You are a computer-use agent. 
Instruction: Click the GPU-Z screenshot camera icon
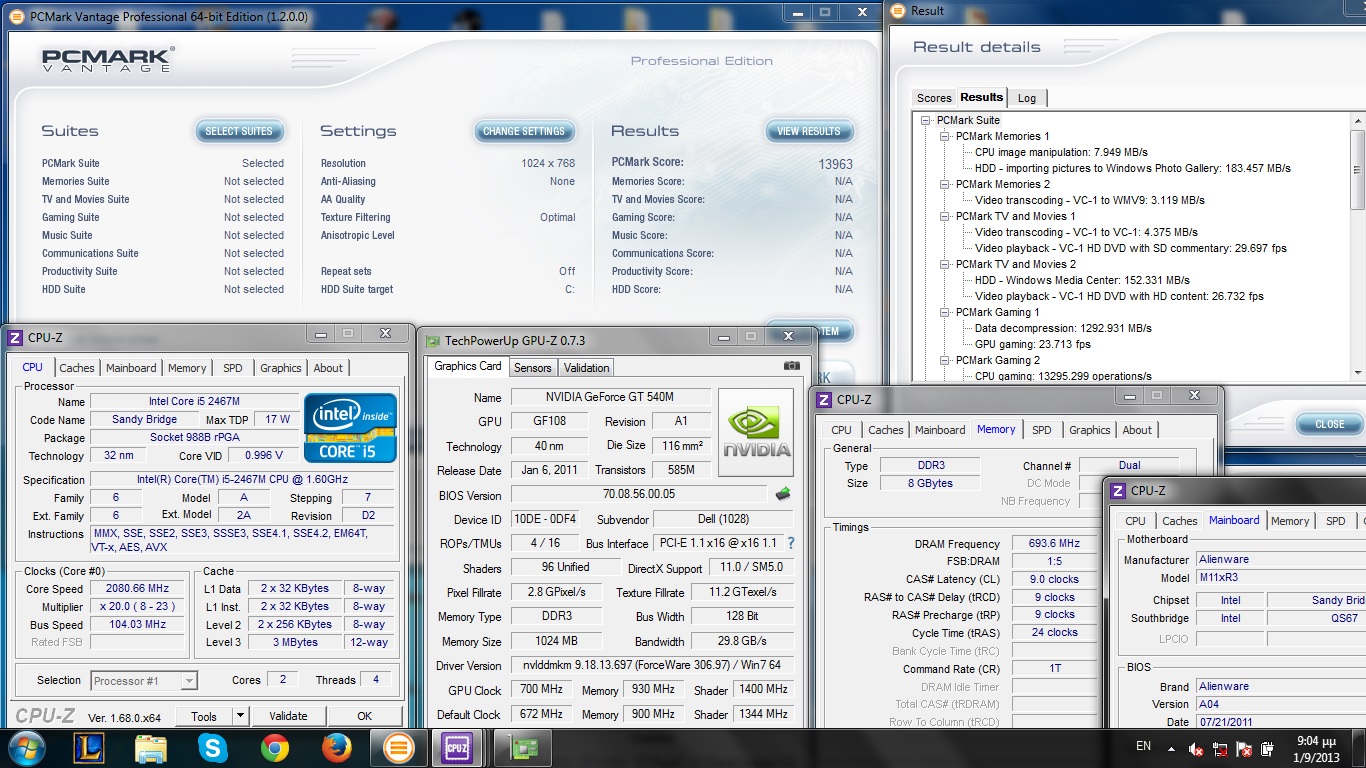click(x=792, y=366)
